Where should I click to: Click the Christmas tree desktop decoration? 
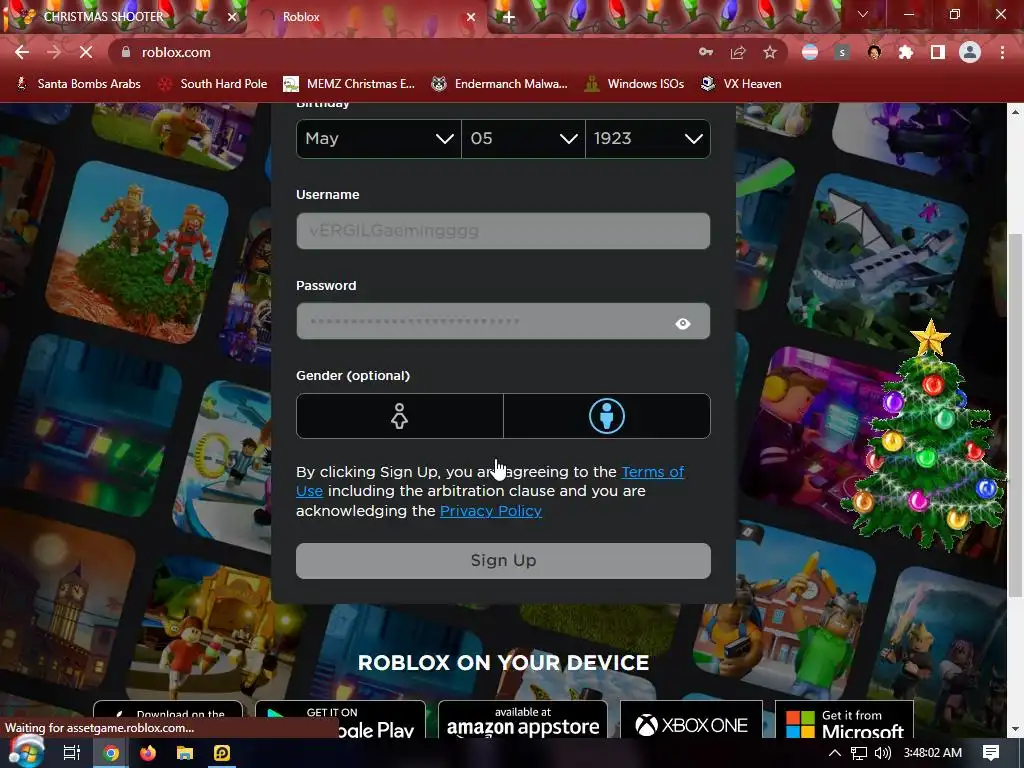924,434
